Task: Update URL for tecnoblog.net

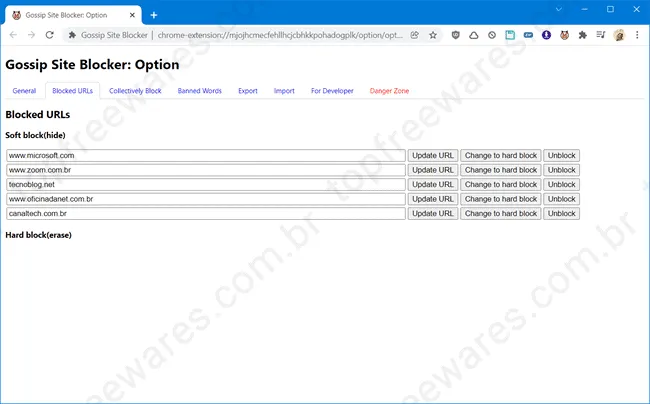Action: pos(433,184)
